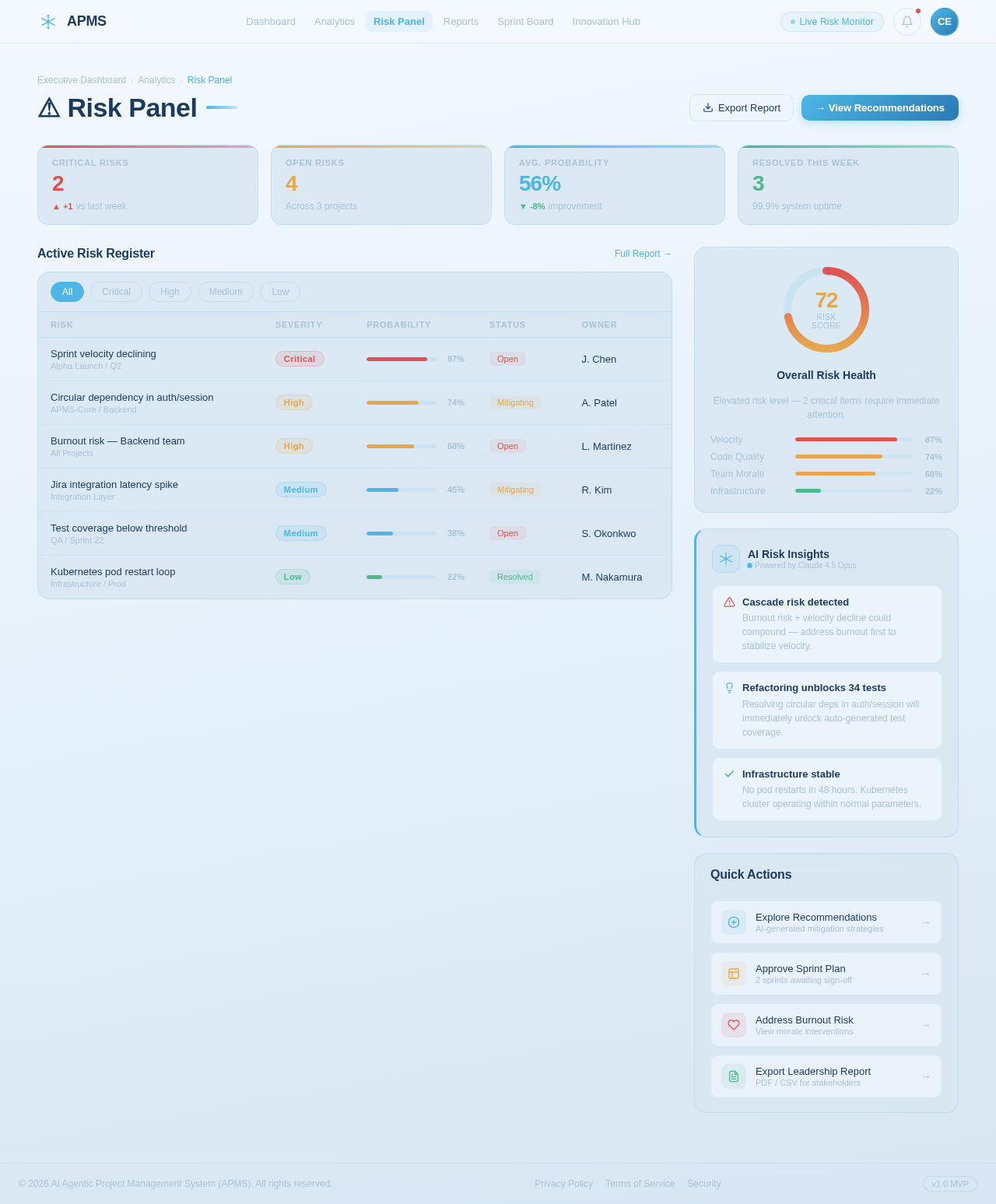Enable the Medium severity filter
This screenshot has height=1204, width=996.
coord(225,292)
